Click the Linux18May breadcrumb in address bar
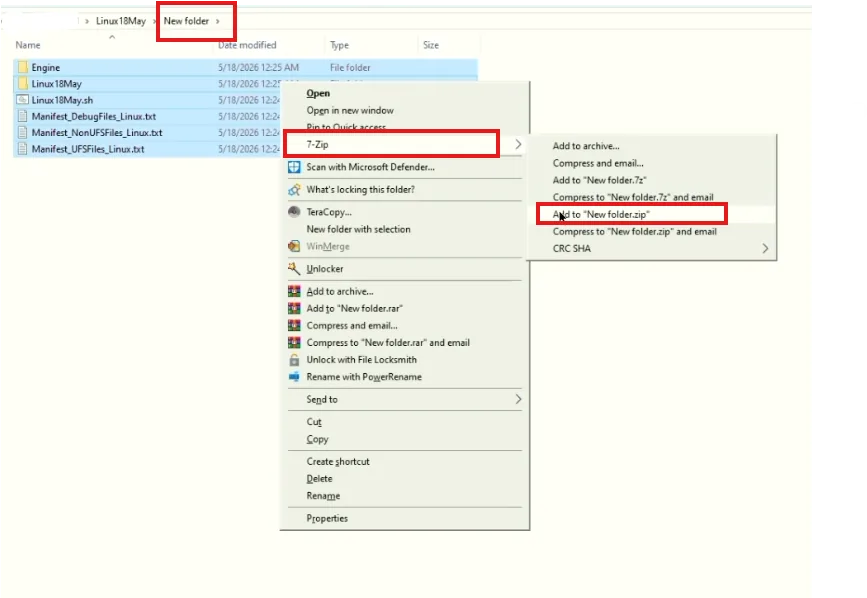Viewport: 867px width, 598px height. click(x=121, y=21)
